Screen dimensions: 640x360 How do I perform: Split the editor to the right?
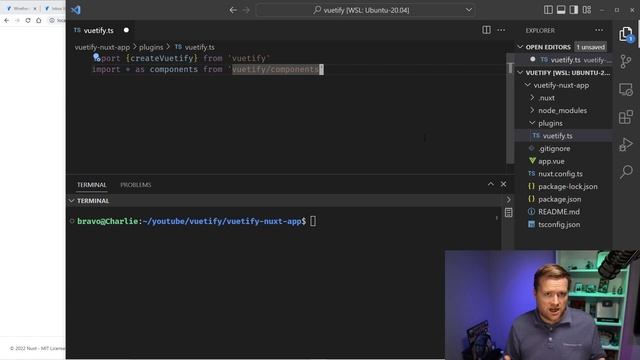[x=486, y=30]
